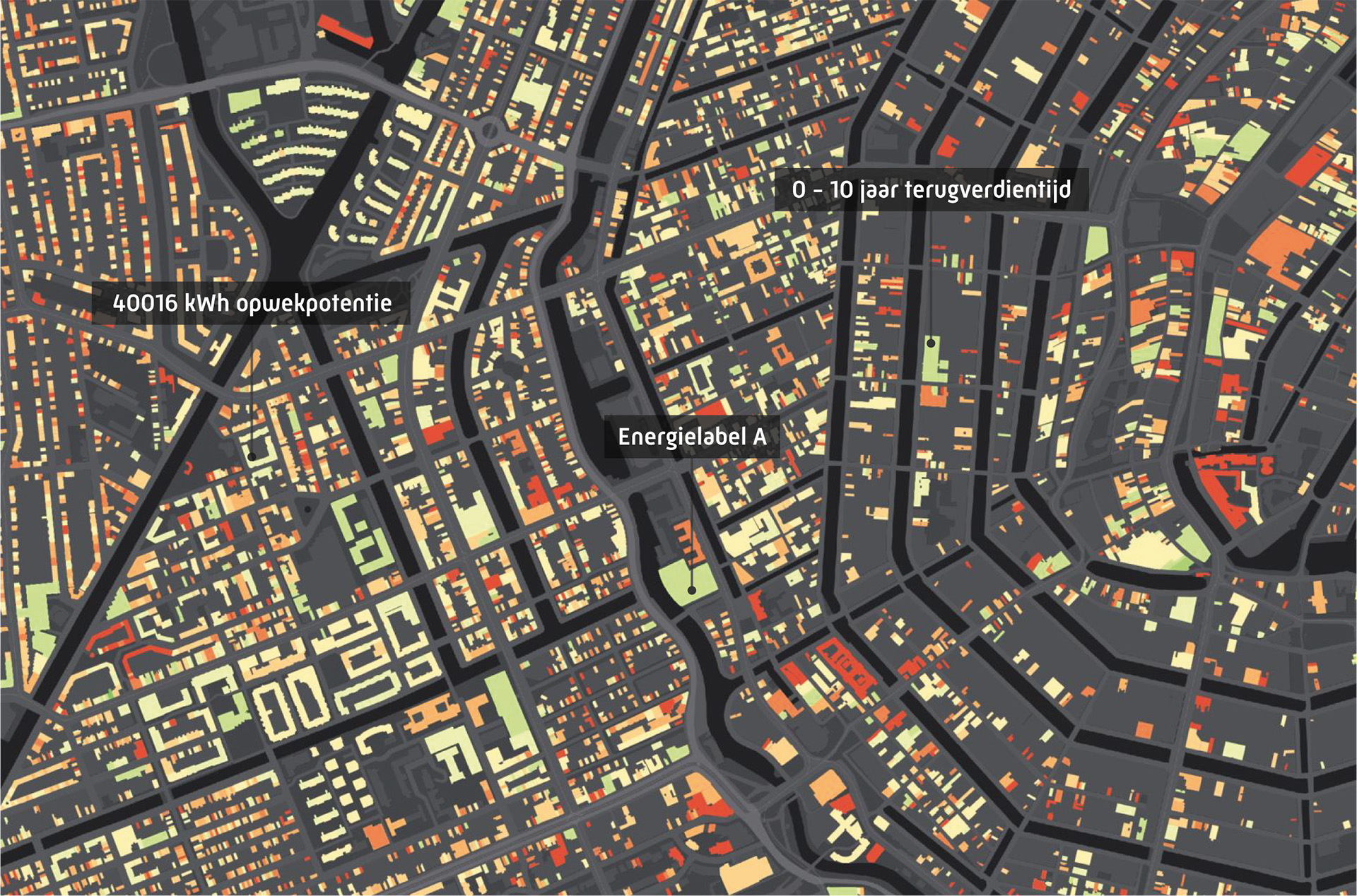The width and height of the screenshot is (1357, 896).
Task: Select the marker dot under the terugverdientijd callout
Action: coord(931,343)
